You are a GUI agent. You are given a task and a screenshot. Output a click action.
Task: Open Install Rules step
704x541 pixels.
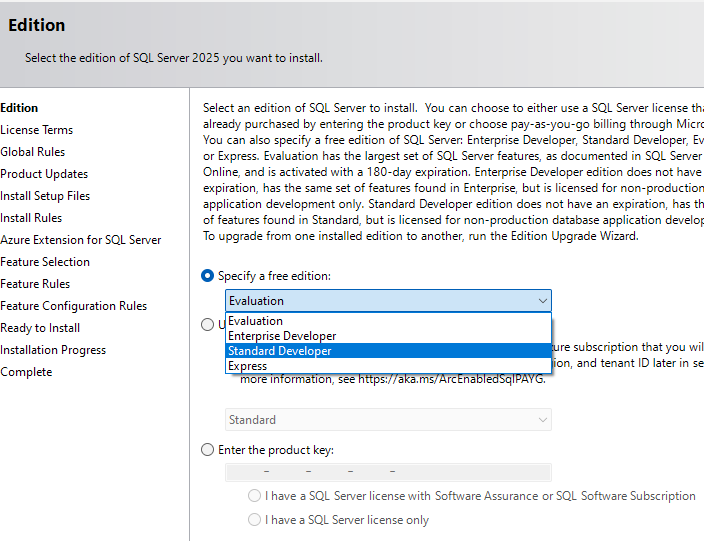tap(31, 218)
